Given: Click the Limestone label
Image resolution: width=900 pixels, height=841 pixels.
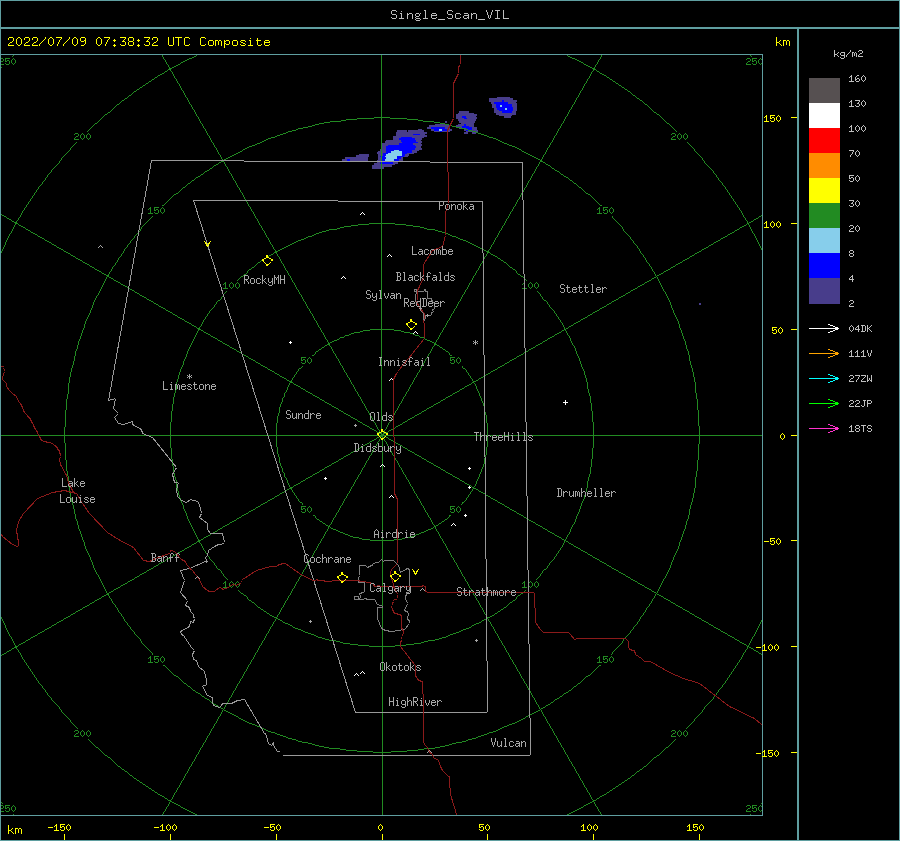Looking at the screenshot, I should click(x=189, y=386).
